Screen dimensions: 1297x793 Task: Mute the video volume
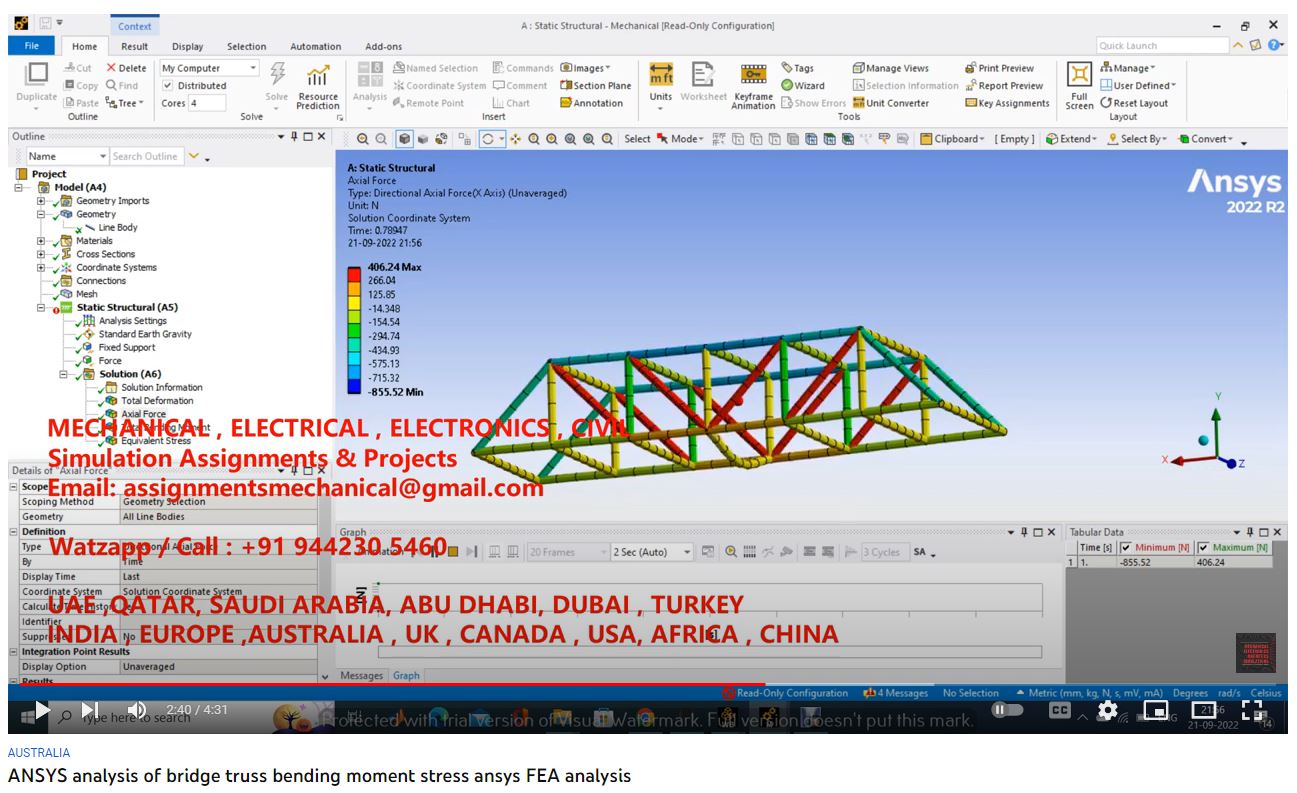(x=137, y=710)
